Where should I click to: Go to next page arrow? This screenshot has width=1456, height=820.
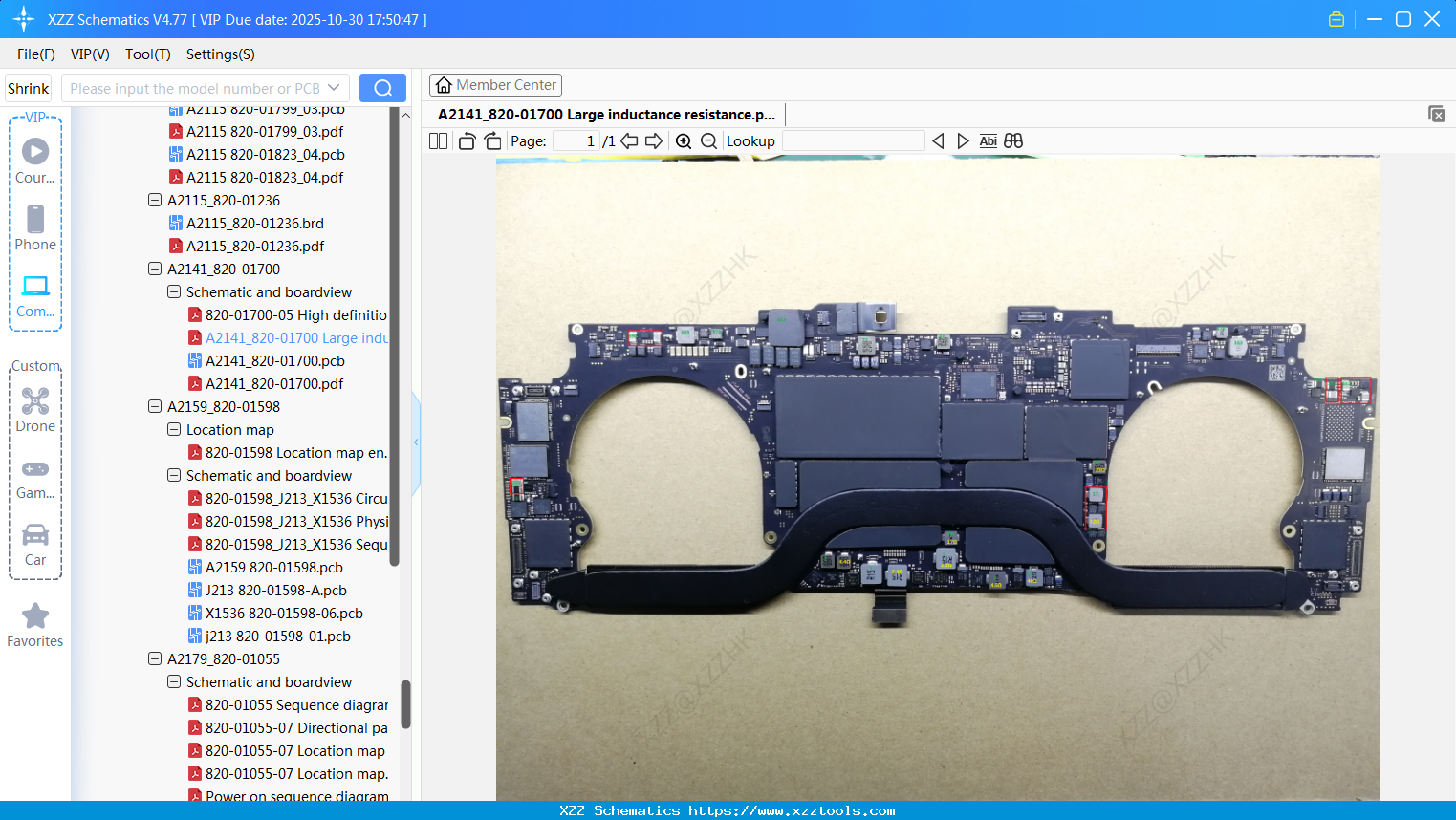click(654, 141)
